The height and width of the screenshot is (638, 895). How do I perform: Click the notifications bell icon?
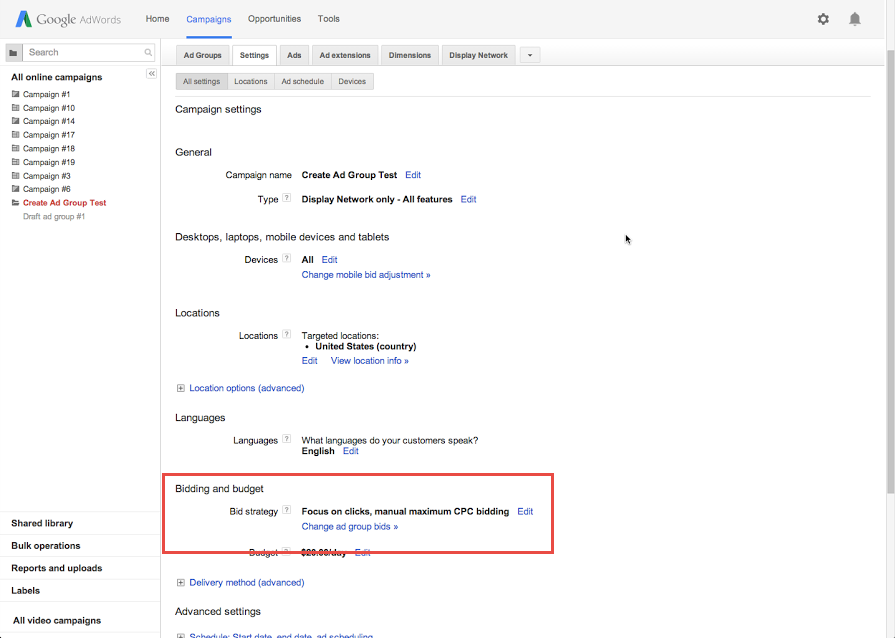(x=855, y=19)
